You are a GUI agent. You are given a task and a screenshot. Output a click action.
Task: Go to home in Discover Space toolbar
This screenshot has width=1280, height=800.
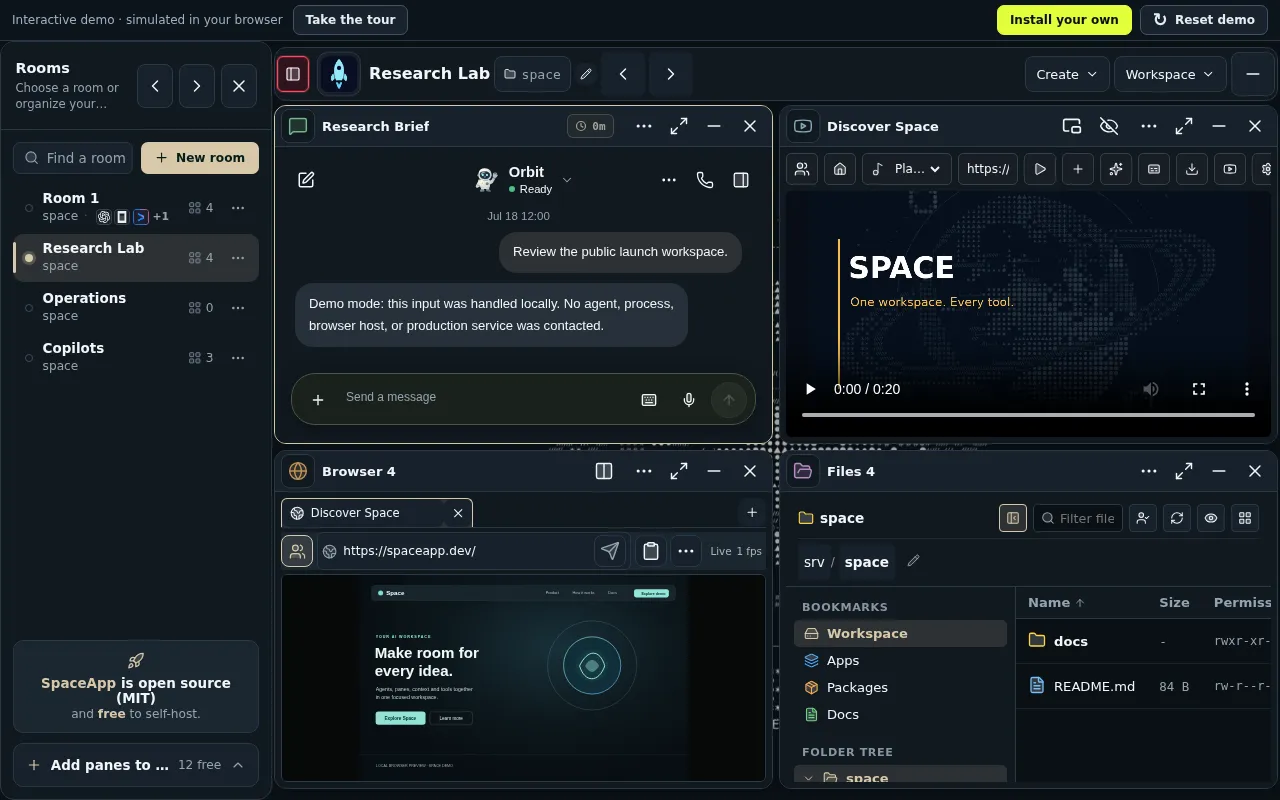pos(840,169)
